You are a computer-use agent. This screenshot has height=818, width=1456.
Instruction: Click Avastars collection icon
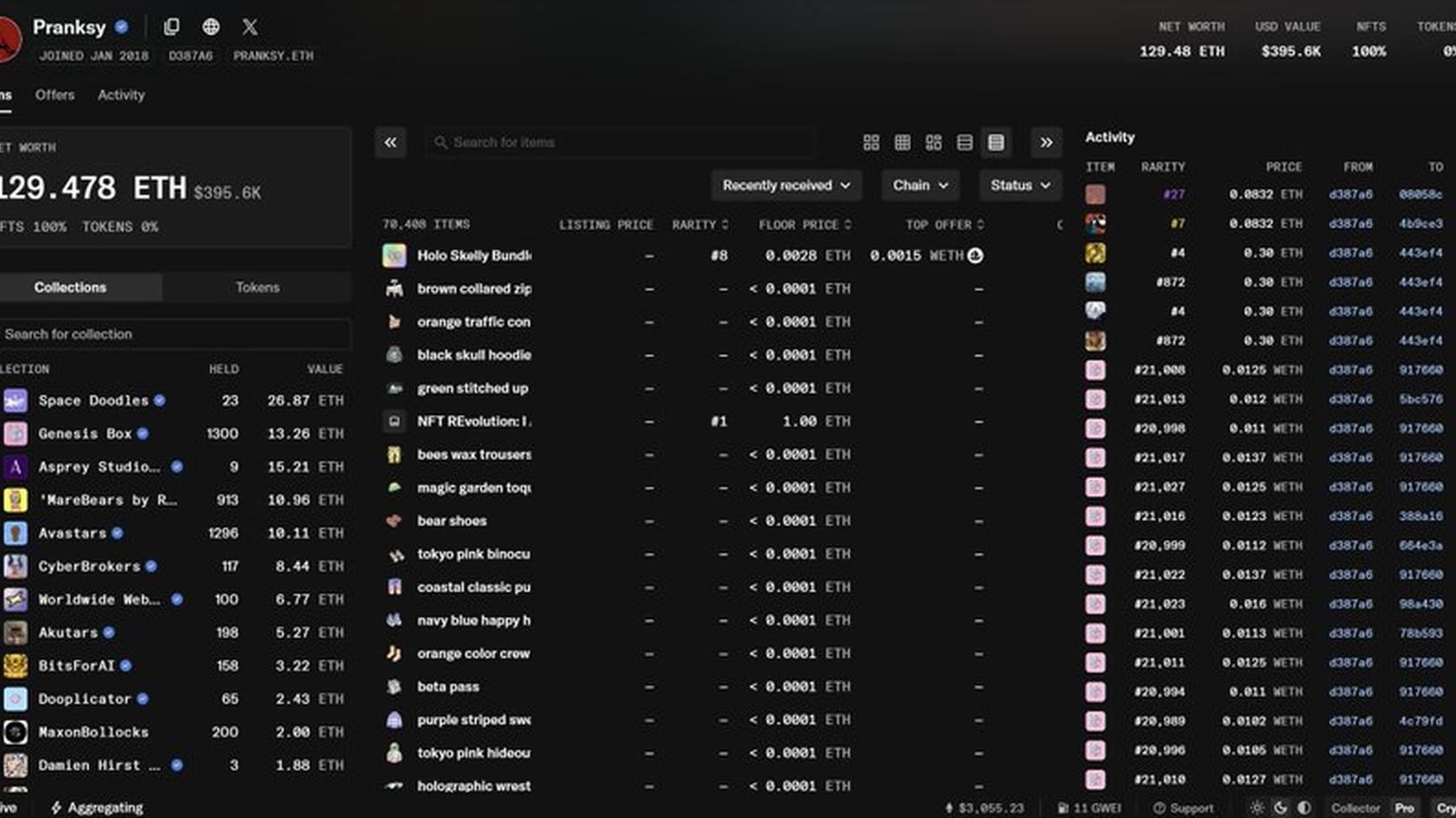tap(16, 533)
